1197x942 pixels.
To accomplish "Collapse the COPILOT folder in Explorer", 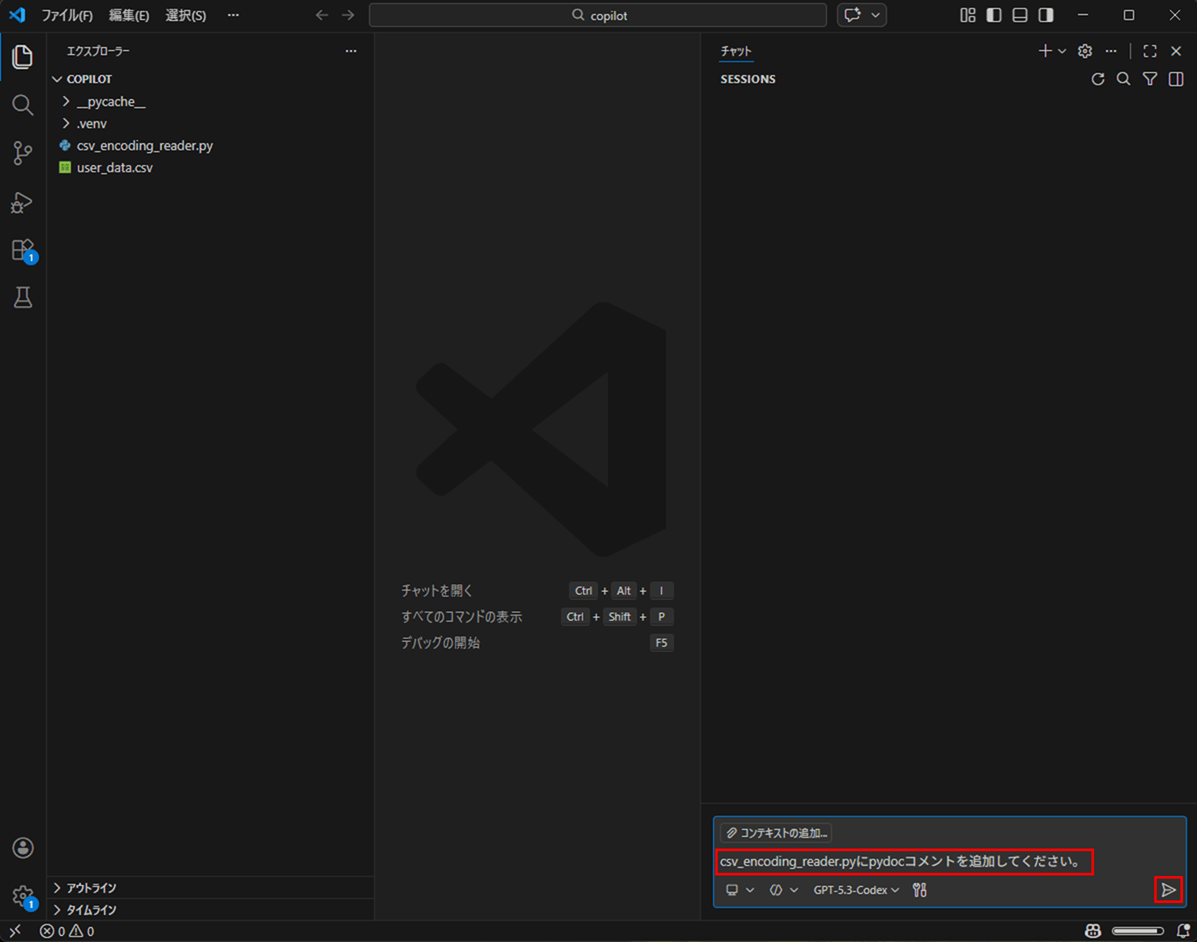I will 88,78.
